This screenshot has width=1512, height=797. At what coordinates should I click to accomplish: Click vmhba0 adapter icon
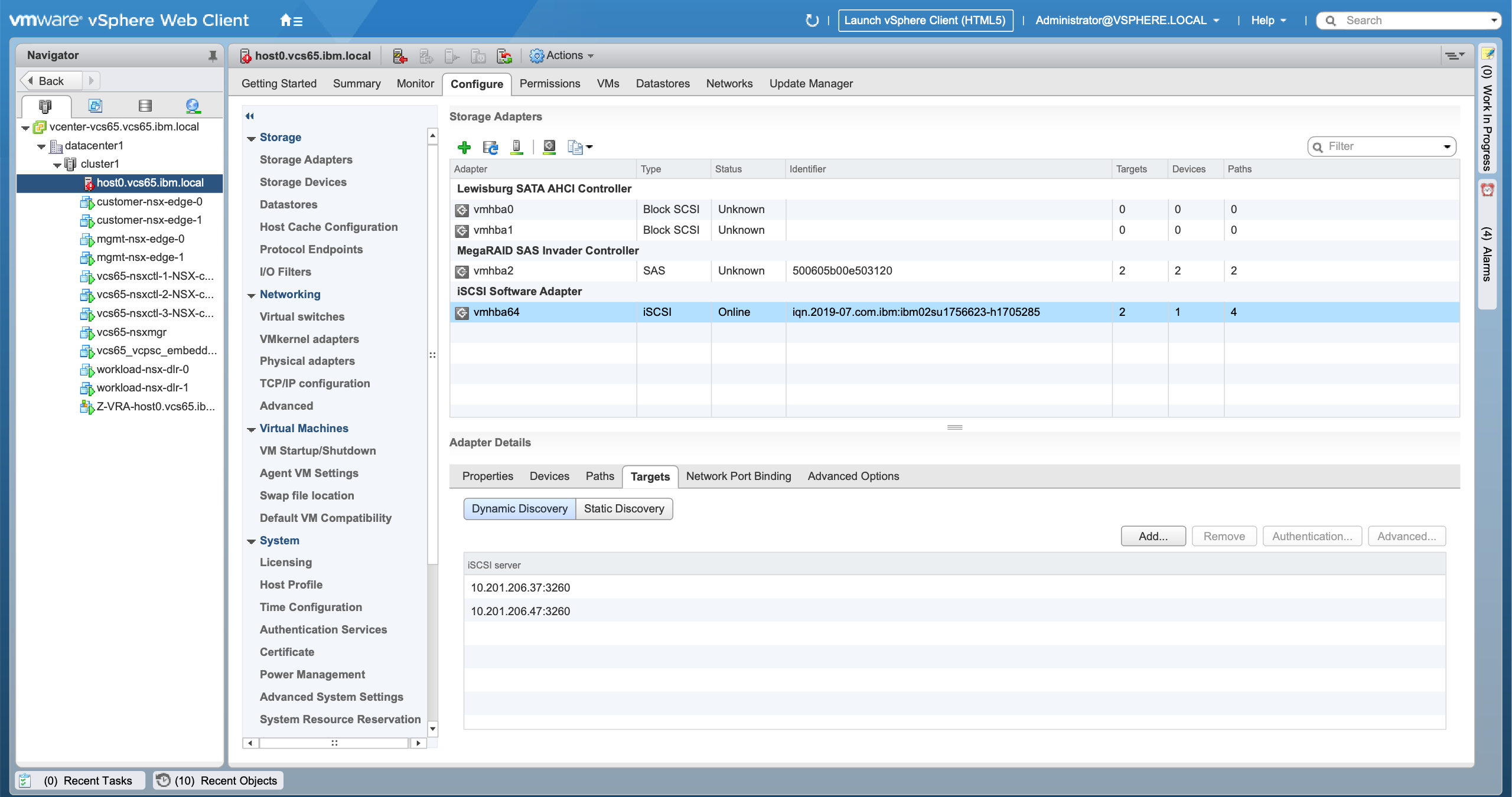pos(462,210)
